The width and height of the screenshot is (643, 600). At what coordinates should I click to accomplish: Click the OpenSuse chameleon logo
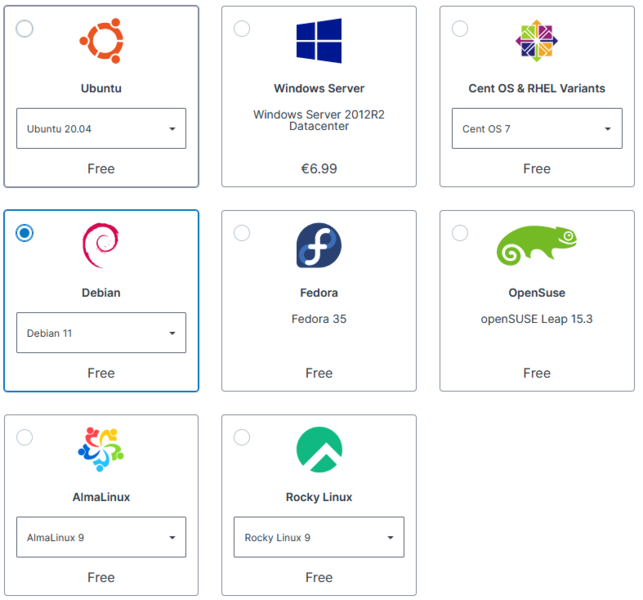click(x=536, y=245)
